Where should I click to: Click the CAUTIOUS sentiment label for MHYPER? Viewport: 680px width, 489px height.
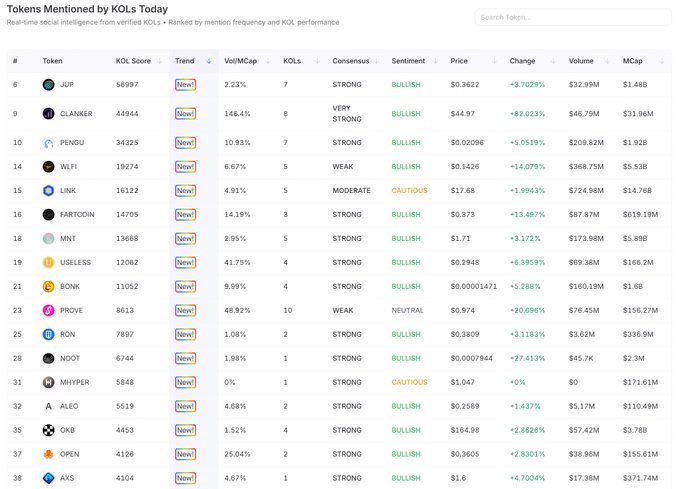(409, 382)
